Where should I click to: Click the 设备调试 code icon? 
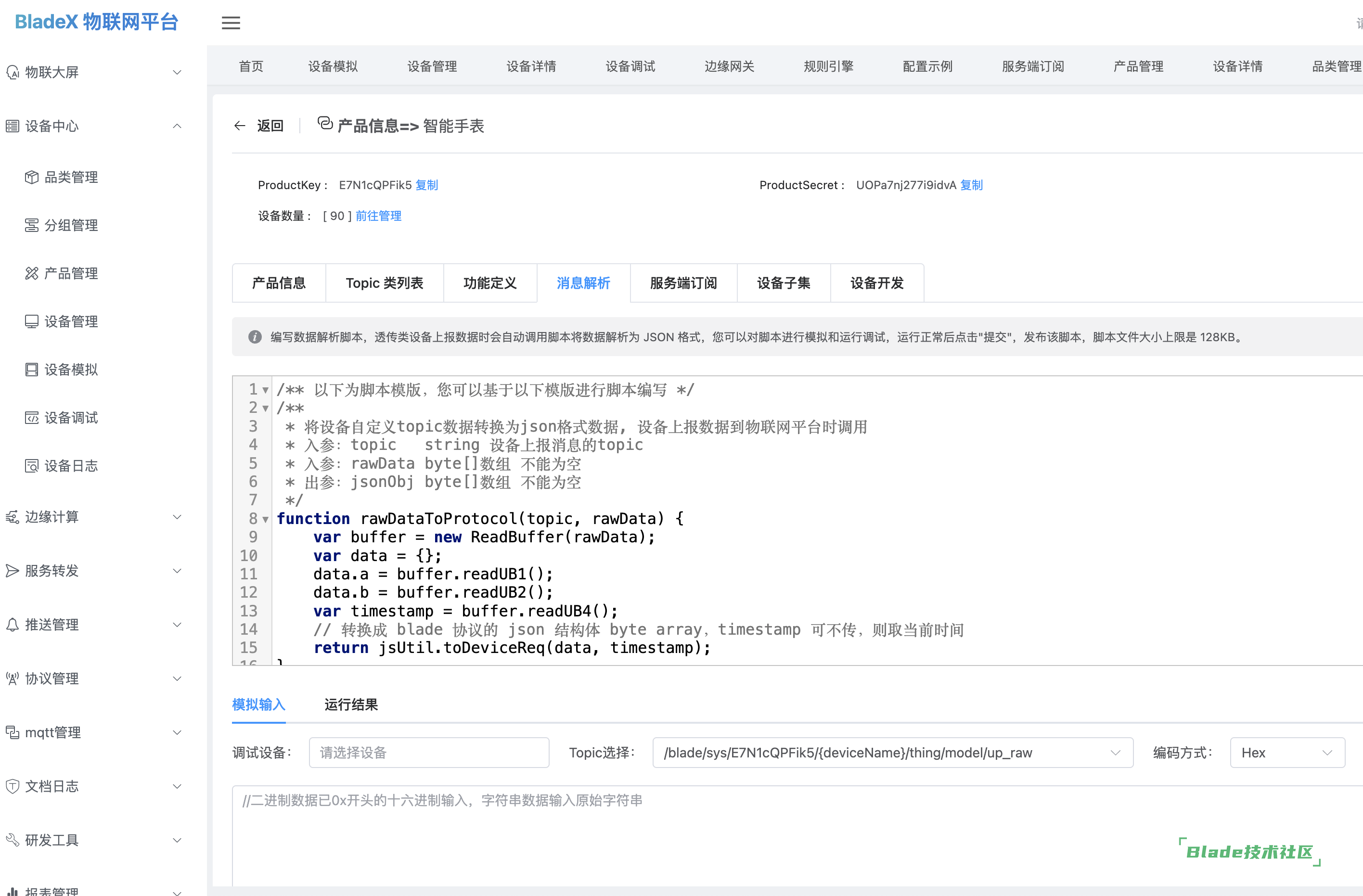pyautogui.click(x=31, y=418)
